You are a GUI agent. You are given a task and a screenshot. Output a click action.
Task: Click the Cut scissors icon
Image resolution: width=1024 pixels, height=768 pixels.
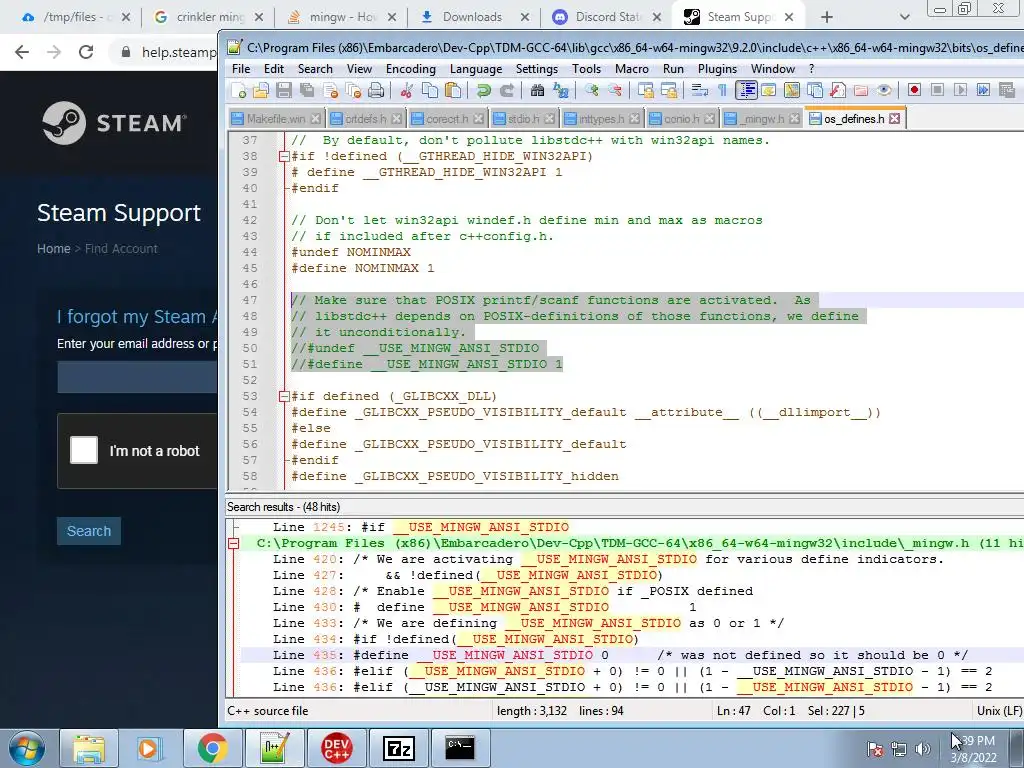(406, 90)
